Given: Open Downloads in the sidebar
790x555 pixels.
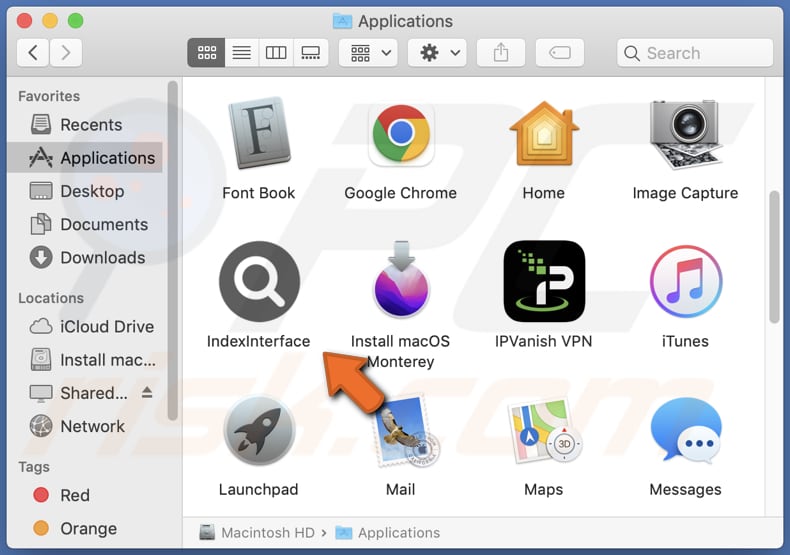Looking at the screenshot, I should click(85, 257).
